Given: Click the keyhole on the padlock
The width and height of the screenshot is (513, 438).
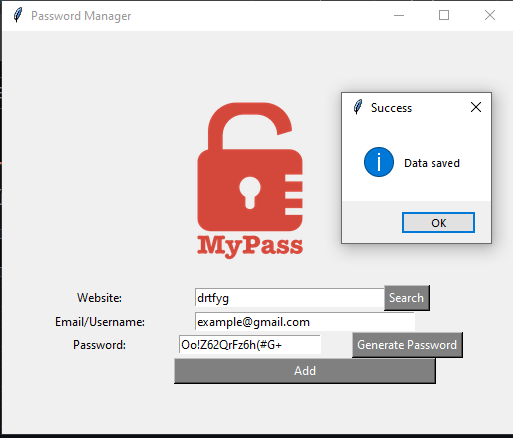Looking at the screenshot, I should pos(250,192).
